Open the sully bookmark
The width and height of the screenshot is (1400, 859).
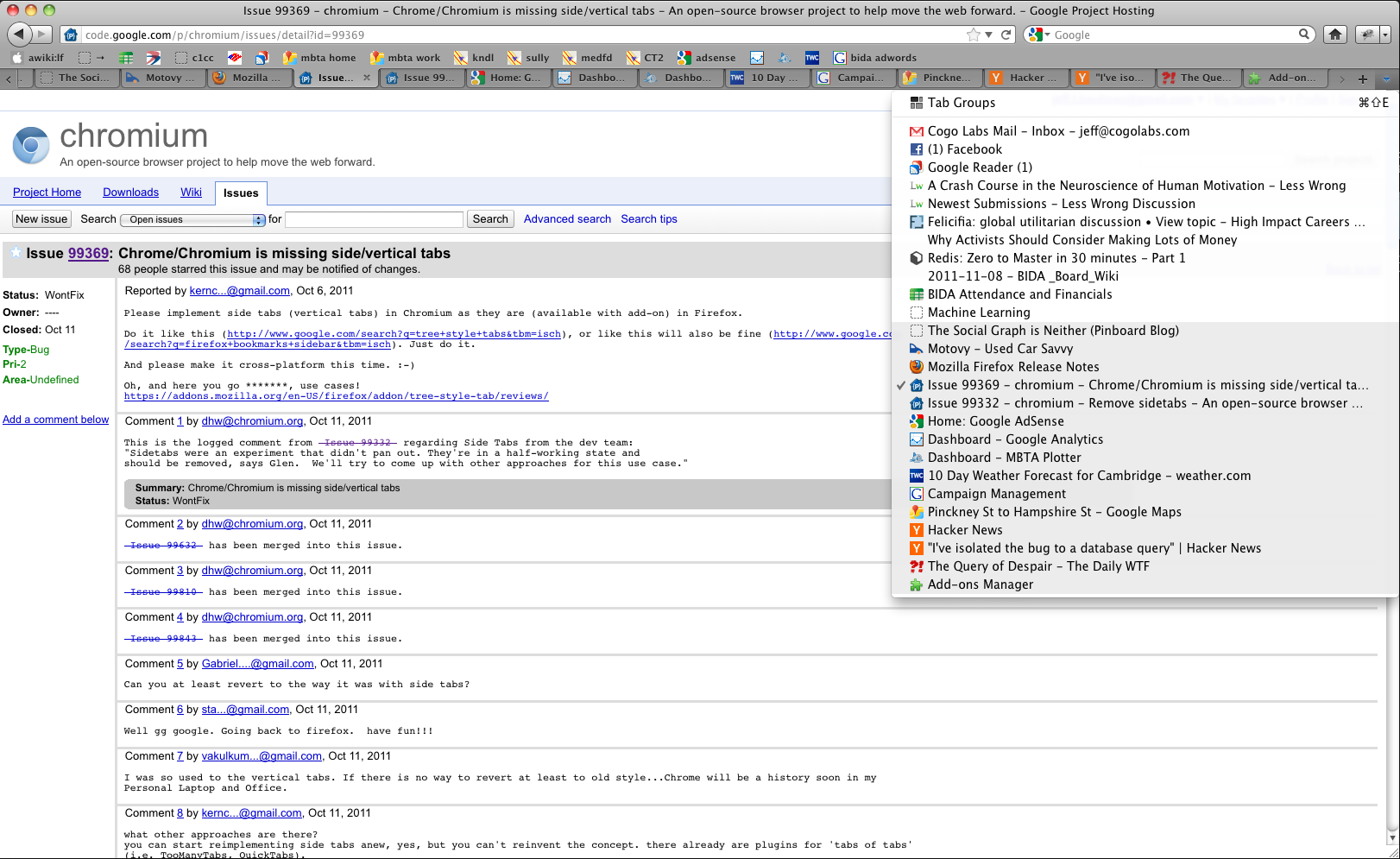point(528,58)
